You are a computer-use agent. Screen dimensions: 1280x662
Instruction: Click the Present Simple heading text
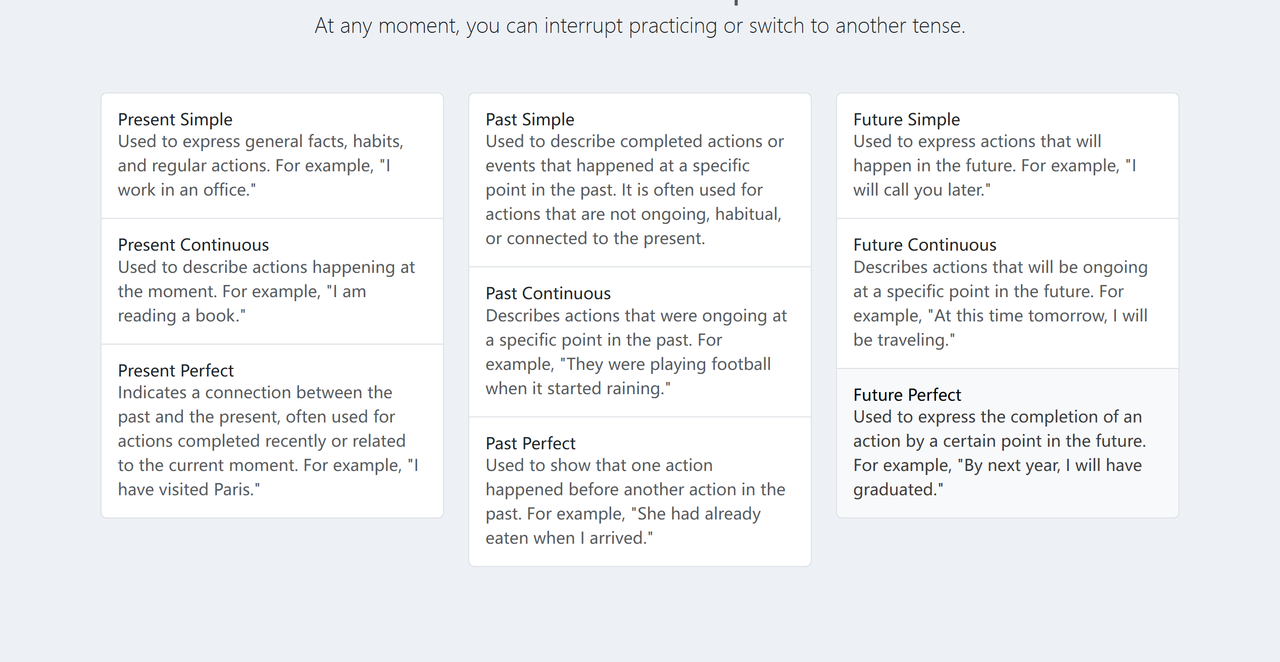[x=175, y=119]
